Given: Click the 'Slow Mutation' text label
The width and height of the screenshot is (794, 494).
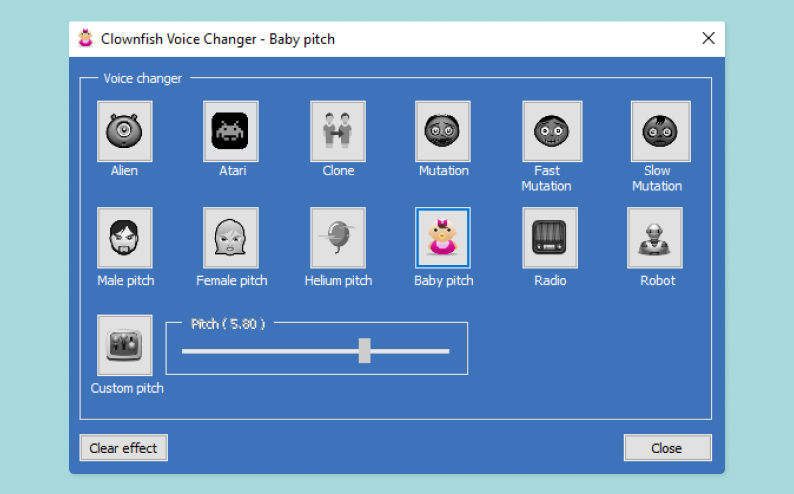Looking at the screenshot, I should [x=657, y=178].
